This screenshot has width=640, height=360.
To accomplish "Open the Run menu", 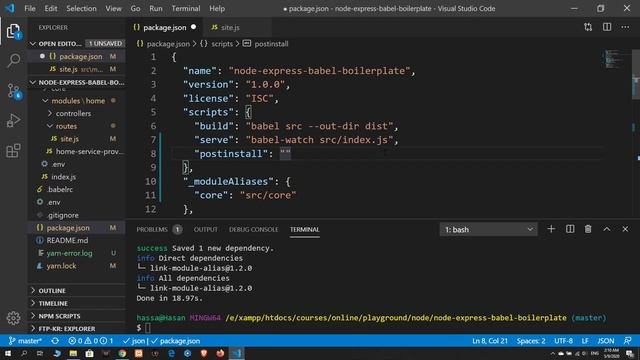I will click(x=156, y=9).
